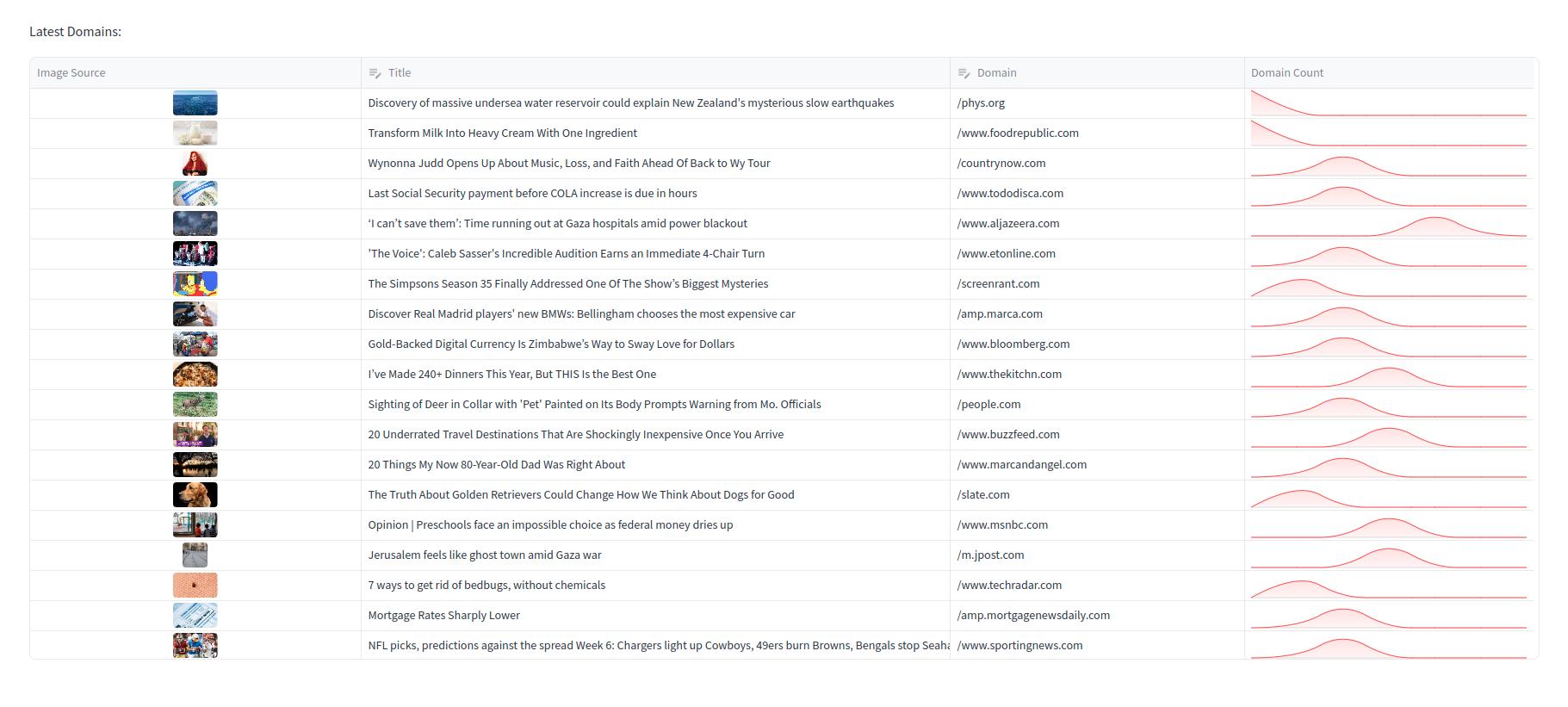Select the 'Last Social Security payment' title cell
1568x707 pixels.
click(x=655, y=194)
